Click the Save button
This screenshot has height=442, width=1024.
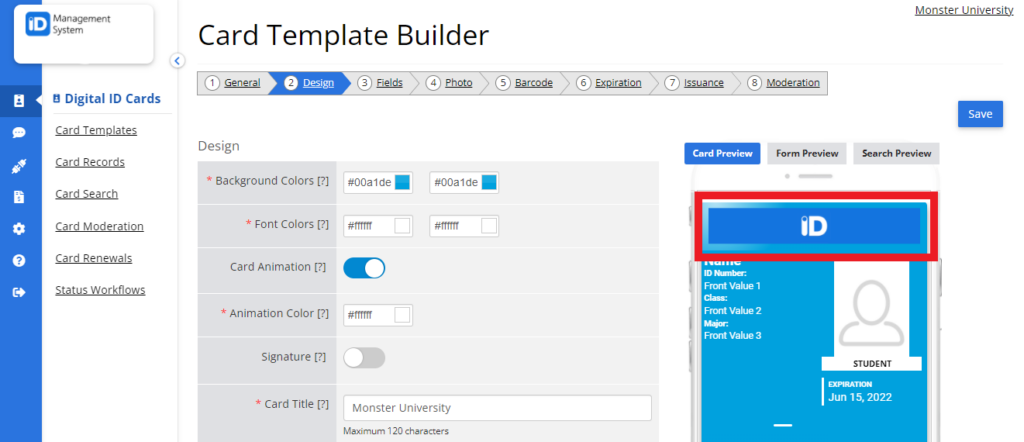[980, 114]
